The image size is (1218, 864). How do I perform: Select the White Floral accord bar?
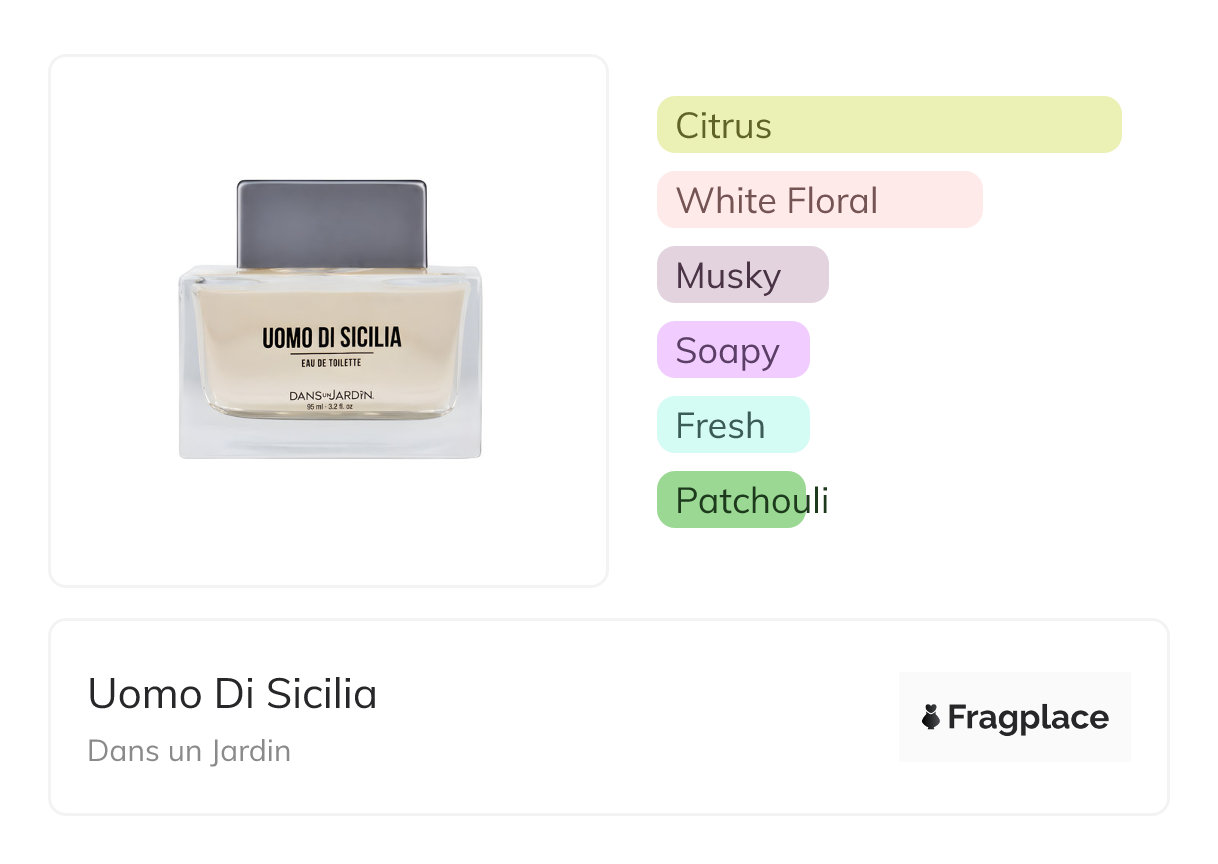click(x=819, y=200)
